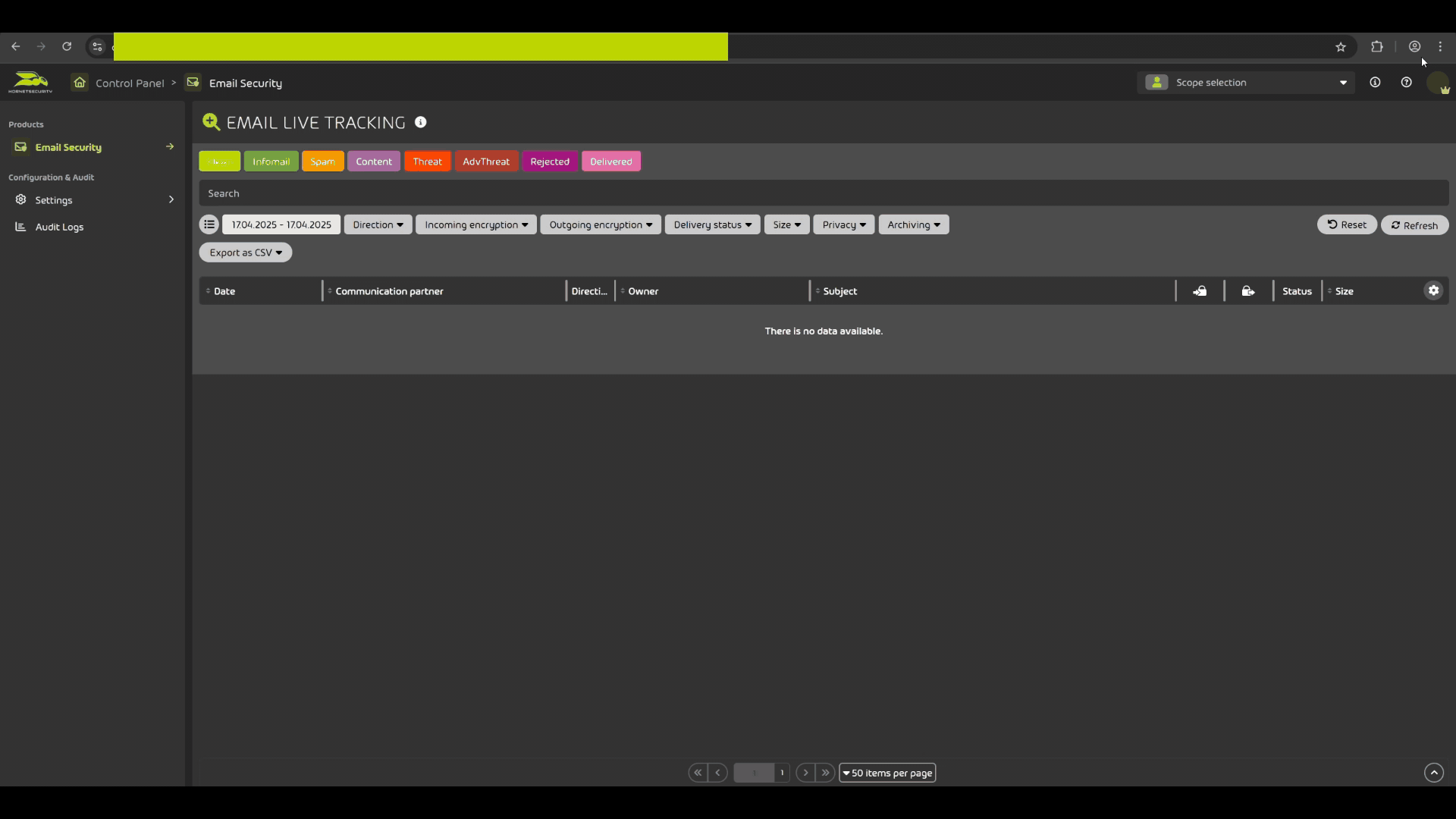Click the site information icon in address bar
The image size is (1456, 819).
[97, 47]
